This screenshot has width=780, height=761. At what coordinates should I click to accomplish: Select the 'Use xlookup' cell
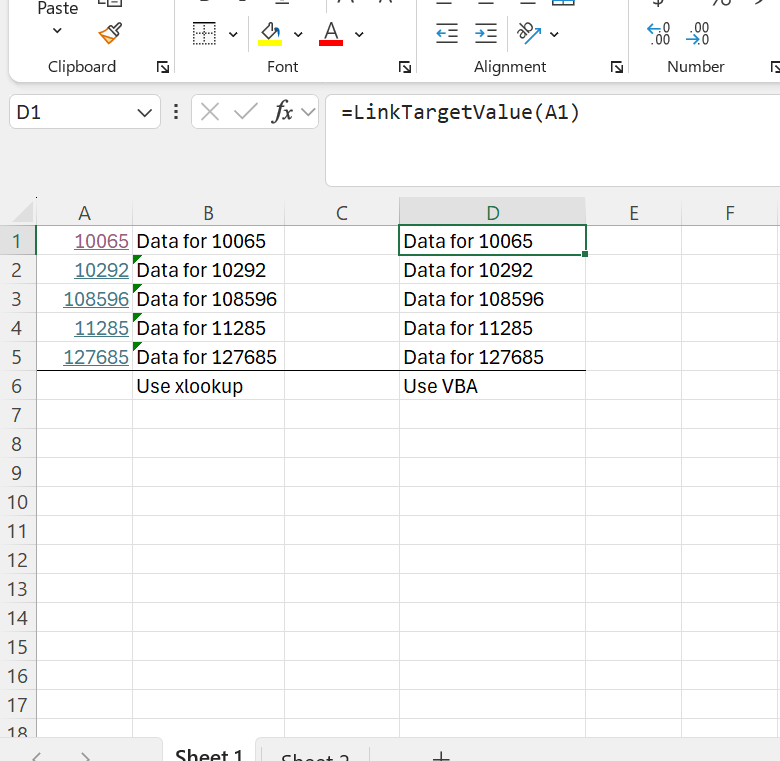pos(208,386)
